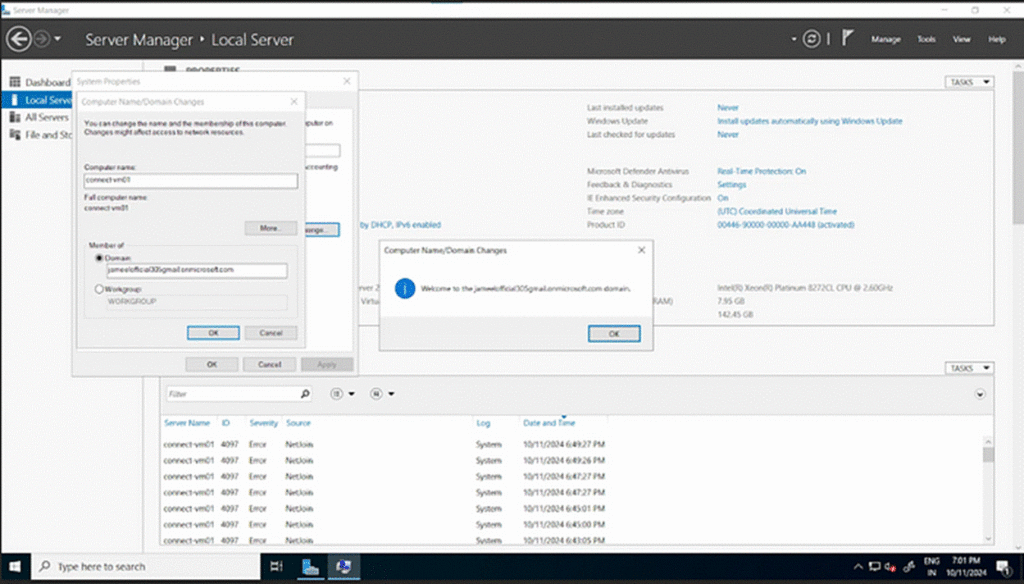Open the notifications flag icon

847,39
